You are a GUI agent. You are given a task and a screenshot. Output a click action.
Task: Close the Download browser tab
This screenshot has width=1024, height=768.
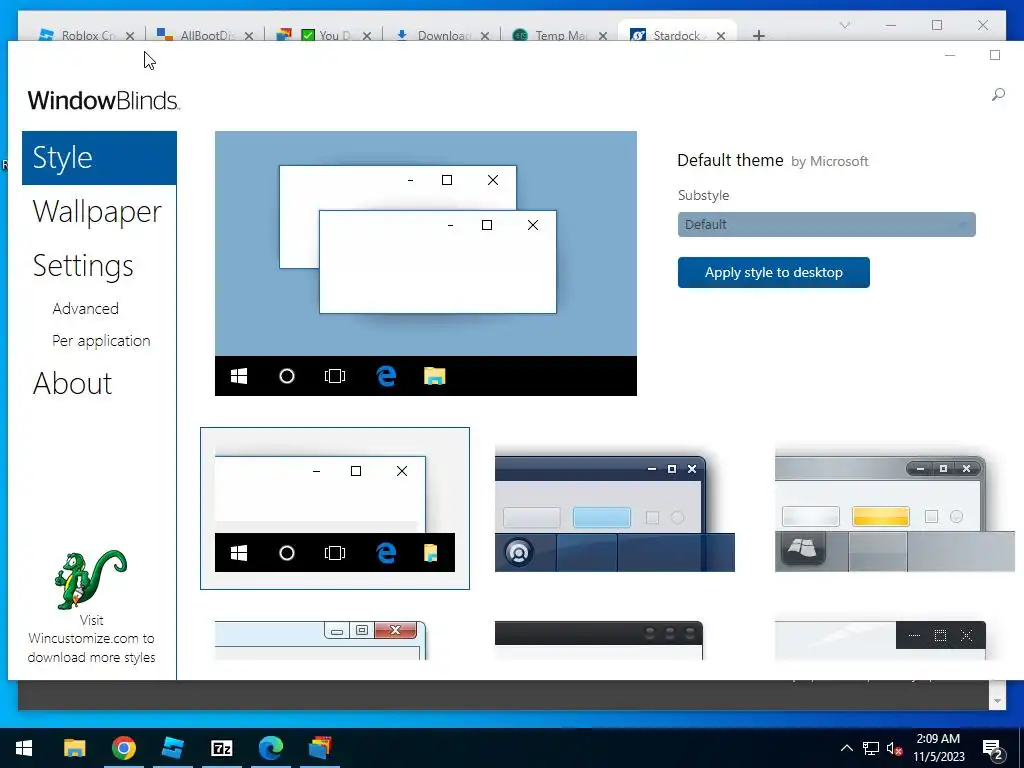(485, 36)
